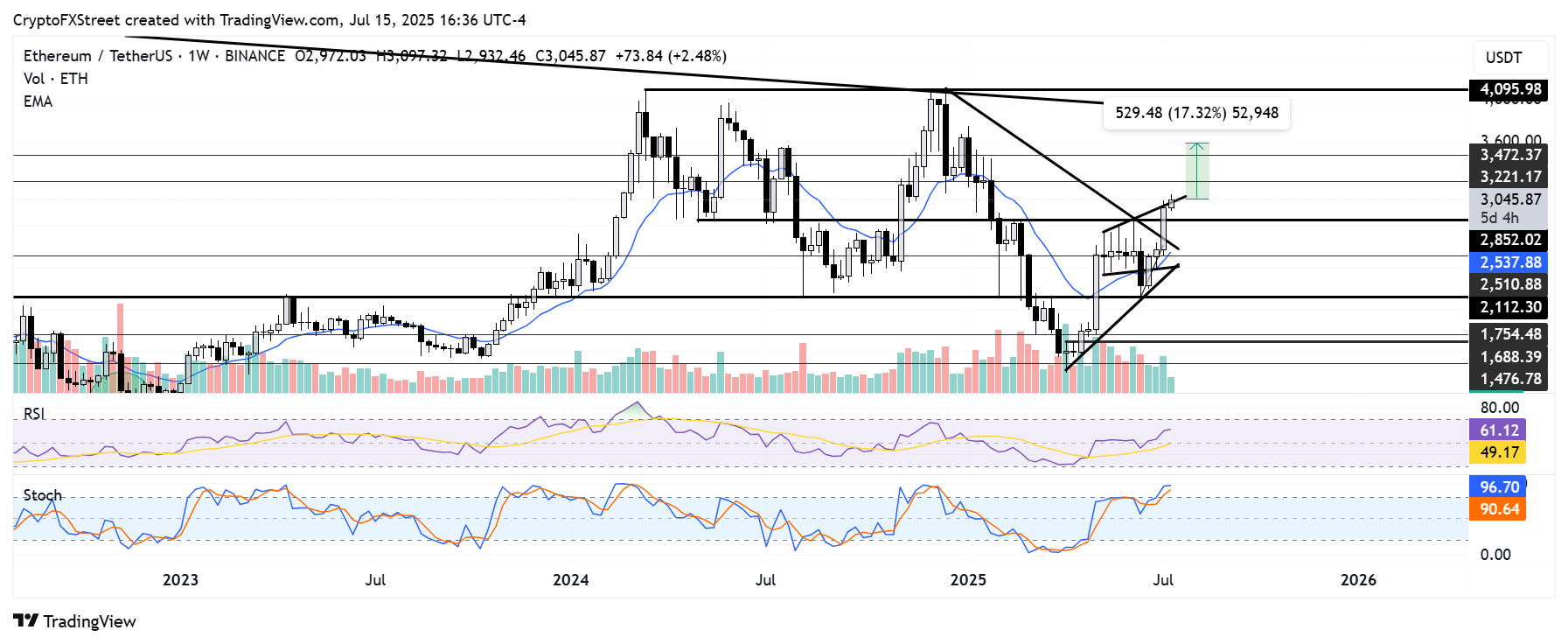Click the green projection arrow tip

[x=1197, y=144]
